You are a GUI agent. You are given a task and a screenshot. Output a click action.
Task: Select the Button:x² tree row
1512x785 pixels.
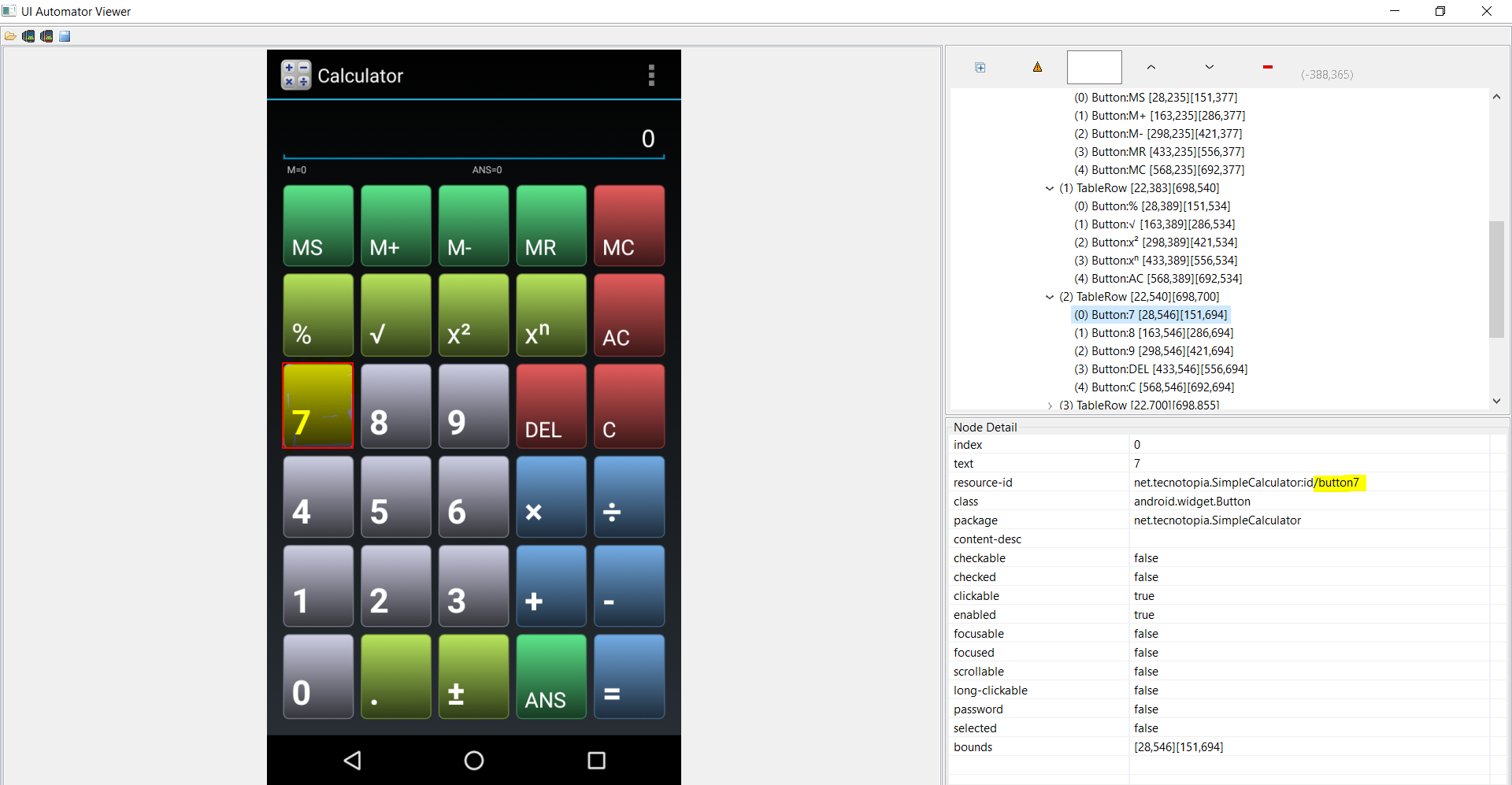(1155, 243)
